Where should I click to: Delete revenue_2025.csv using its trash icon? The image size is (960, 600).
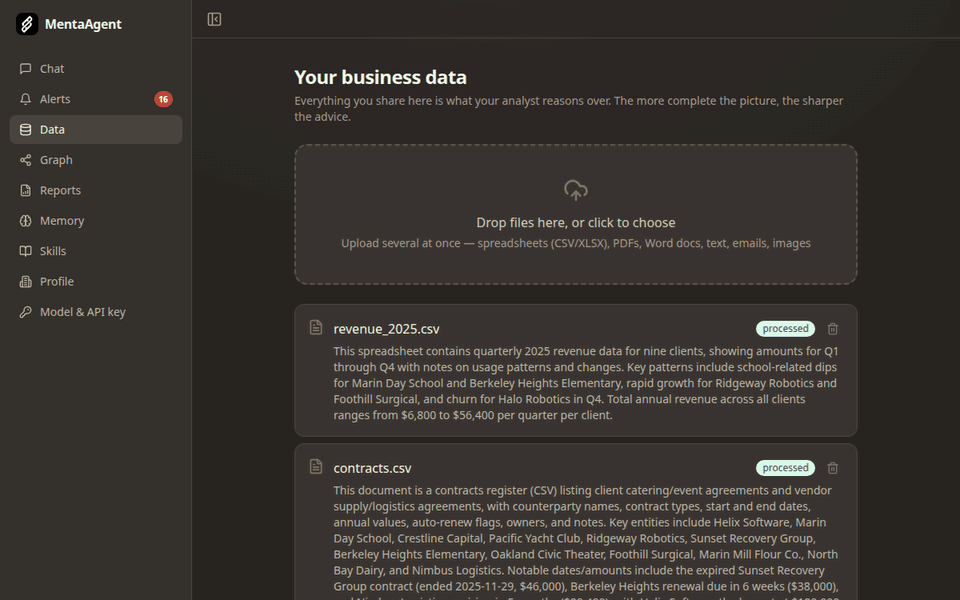click(833, 329)
